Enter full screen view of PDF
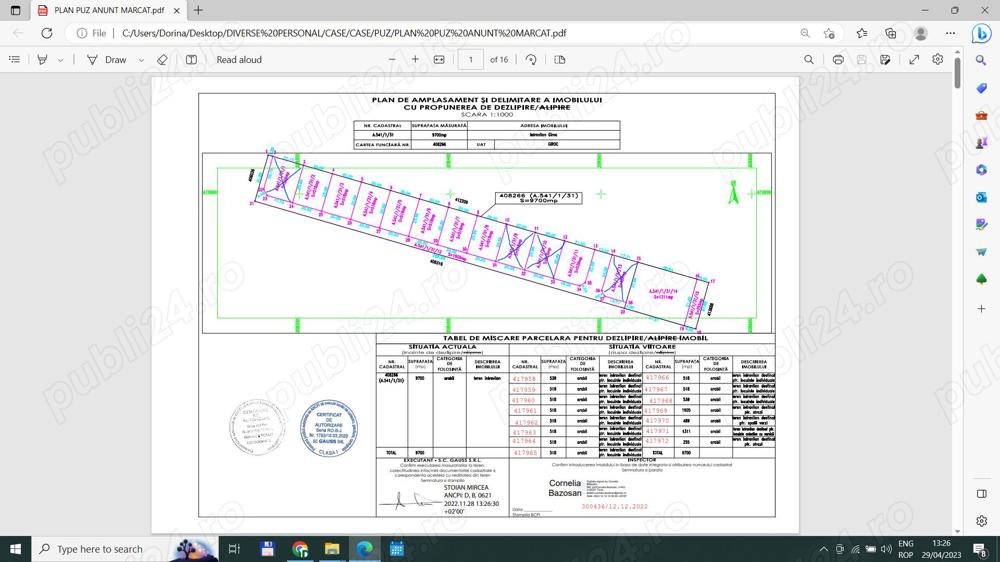Image resolution: width=1000 pixels, height=562 pixels. click(914, 60)
